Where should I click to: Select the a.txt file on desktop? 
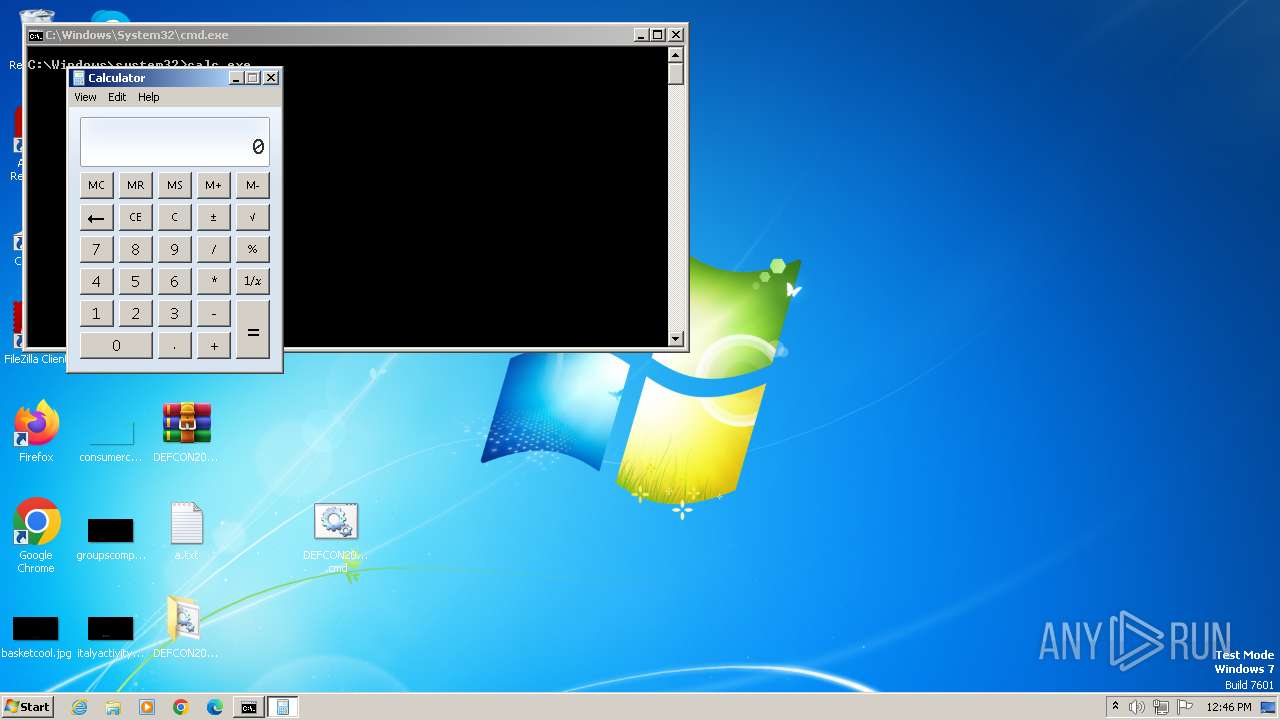point(186,531)
